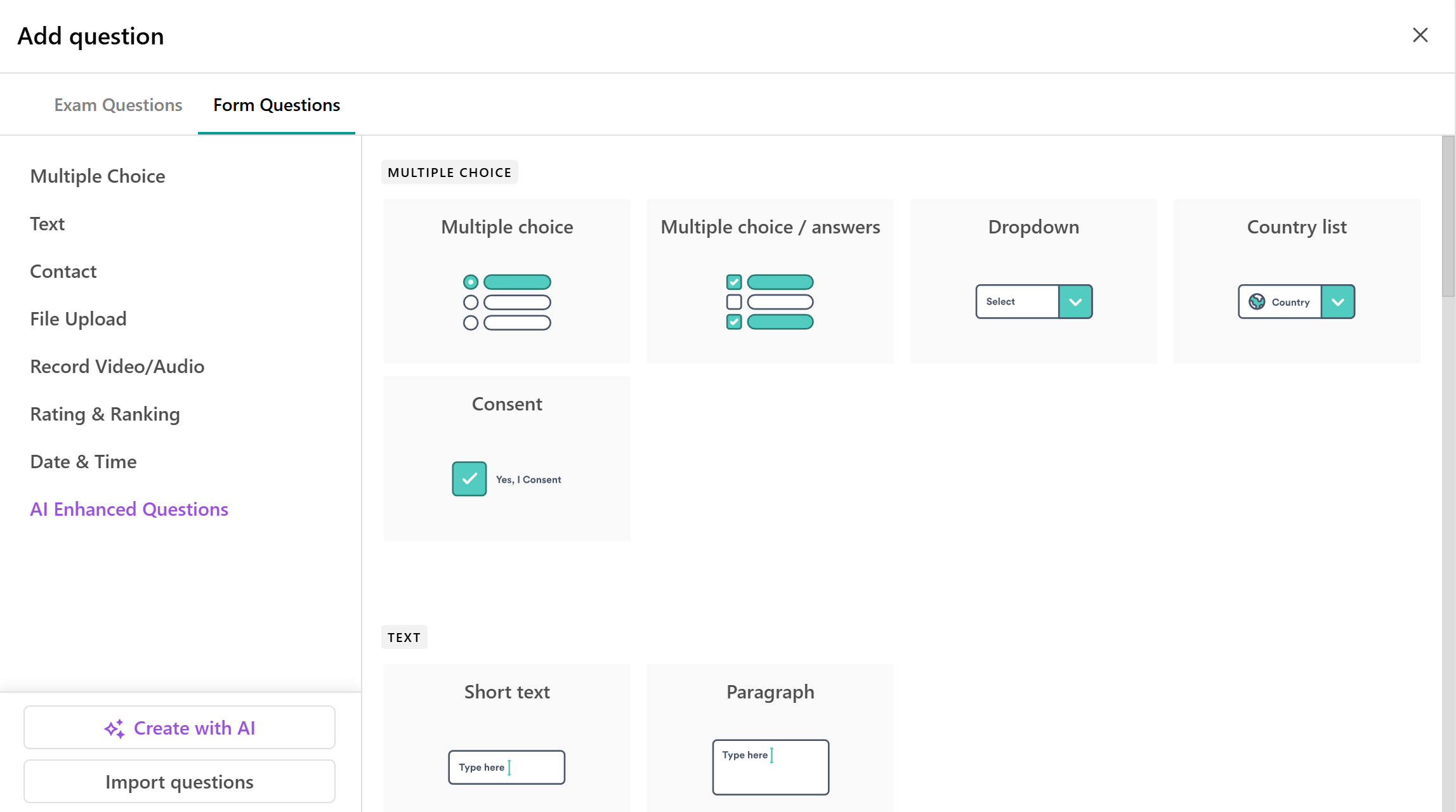Click the Import questions button
The image size is (1456, 812).
[x=180, y=782]
